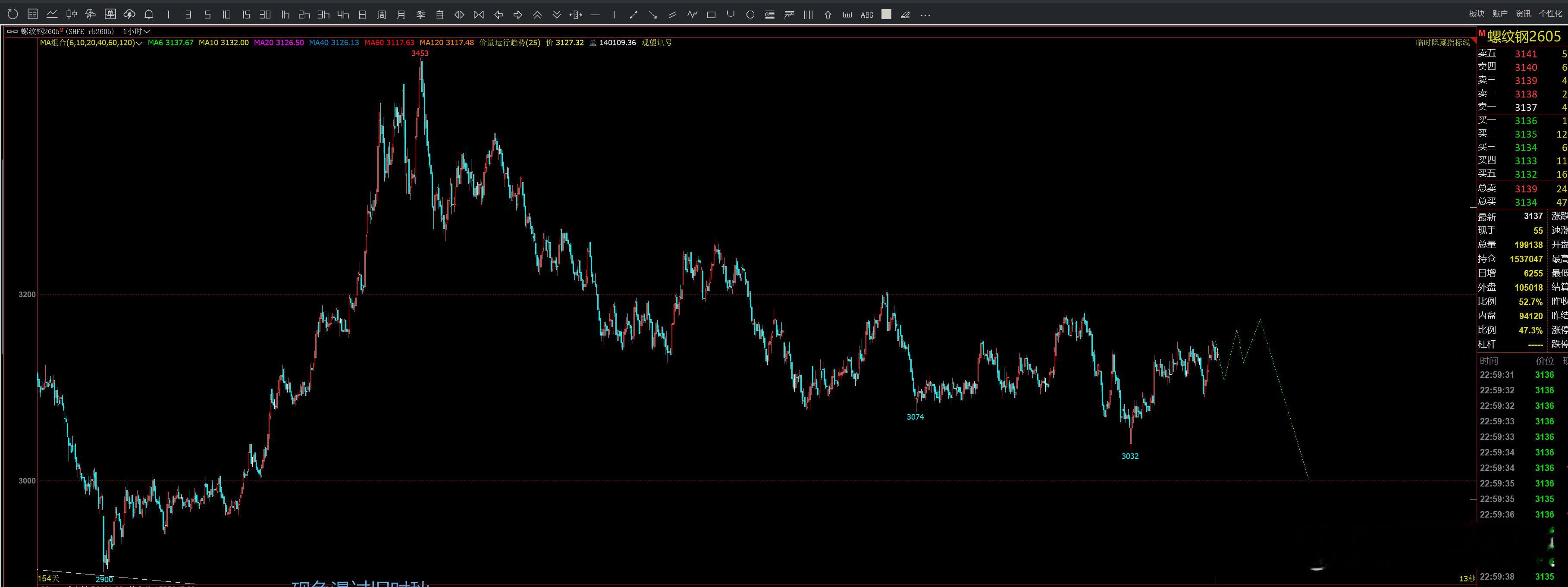Select the ABC text annotation tool
This screenshot has height=587, width=1568.
tap(867, 15)
